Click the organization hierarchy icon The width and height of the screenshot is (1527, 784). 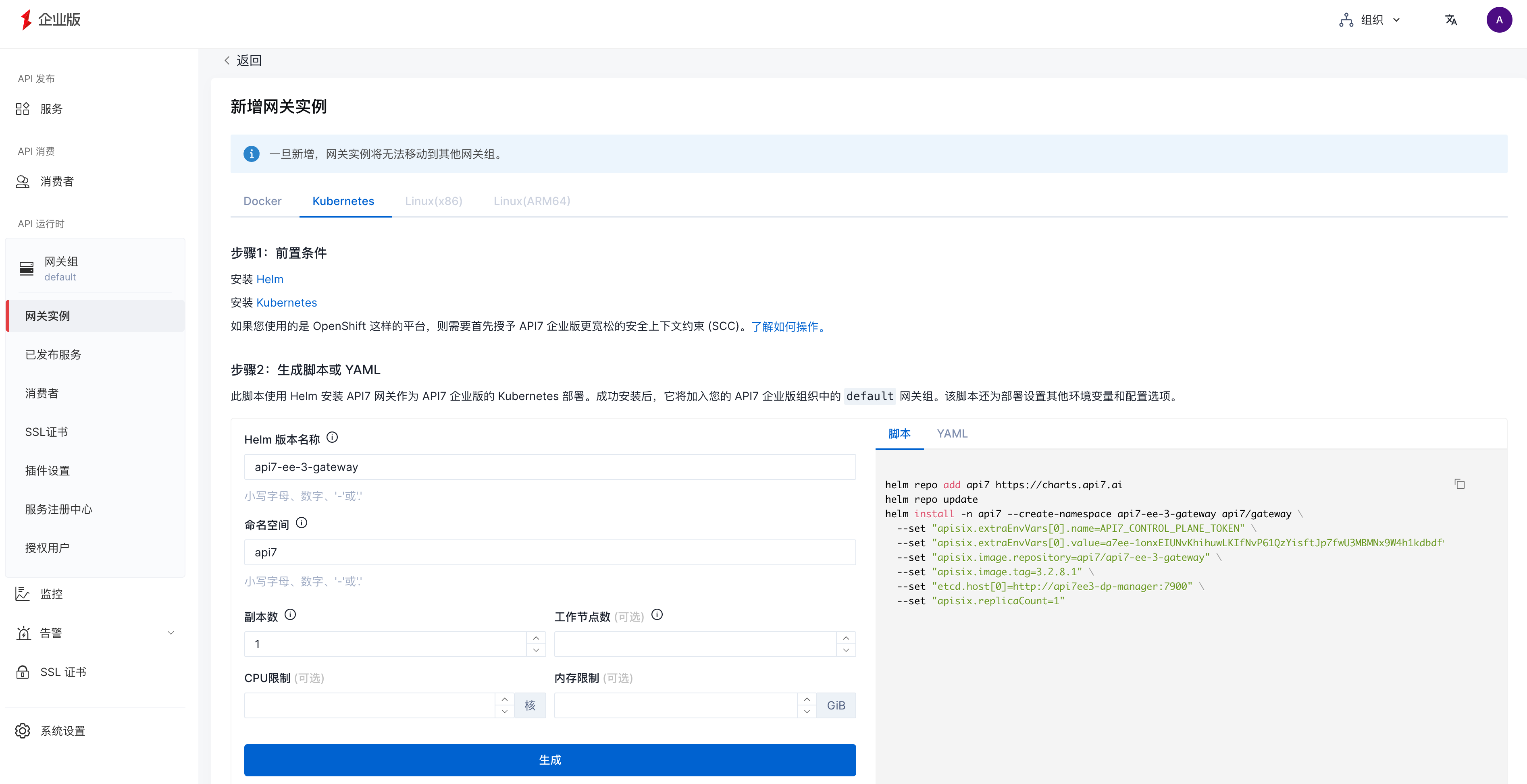(x=1346, y=20)
